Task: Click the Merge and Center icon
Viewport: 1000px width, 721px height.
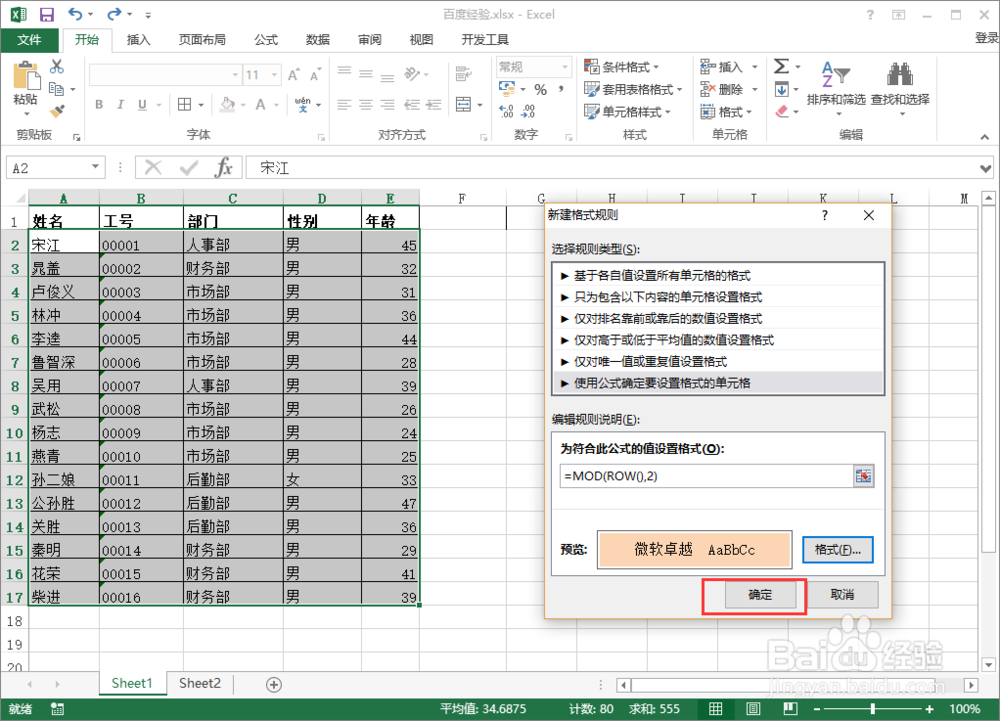Action: pos(463,103)
